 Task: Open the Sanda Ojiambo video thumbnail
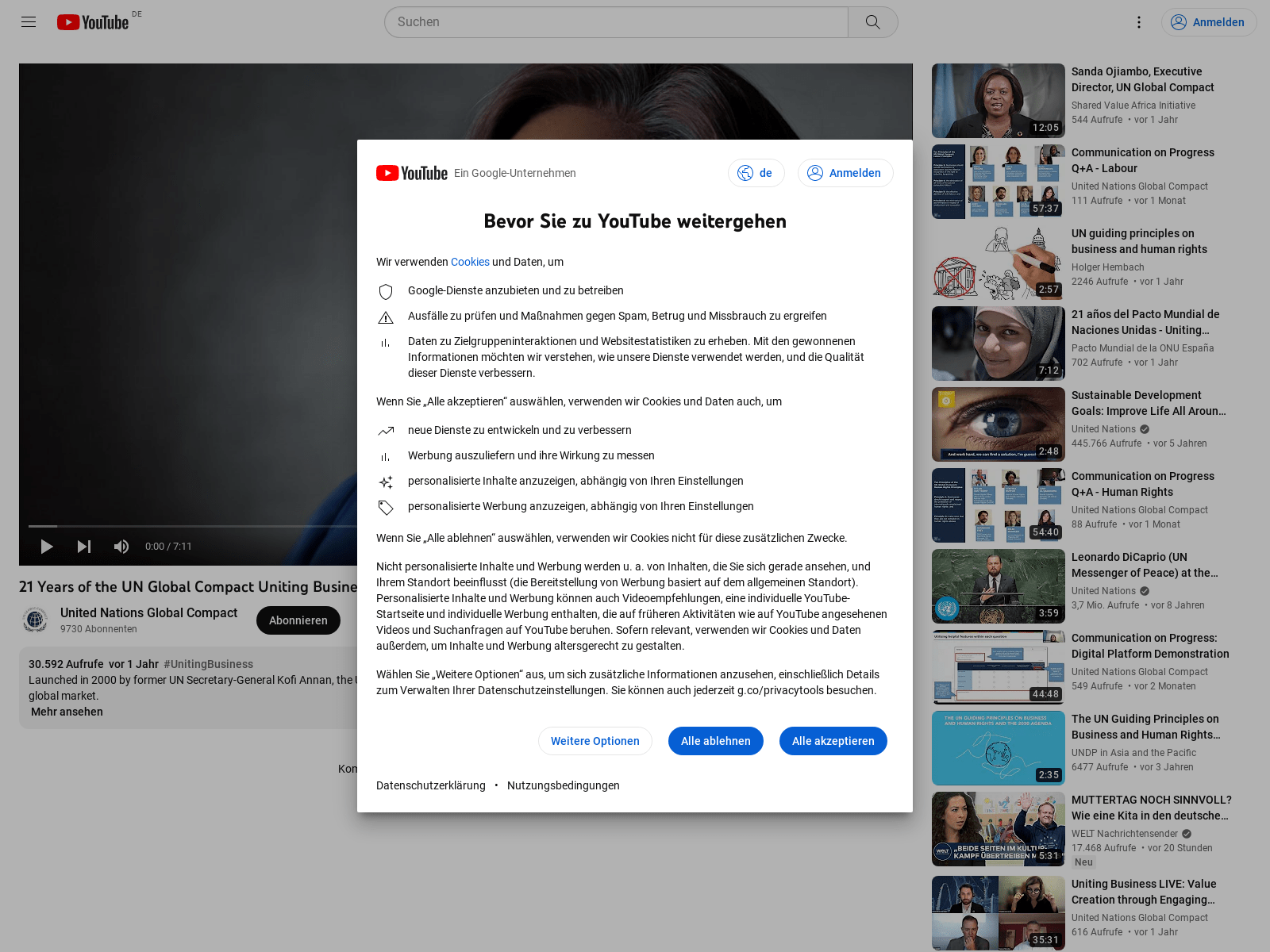999,101
